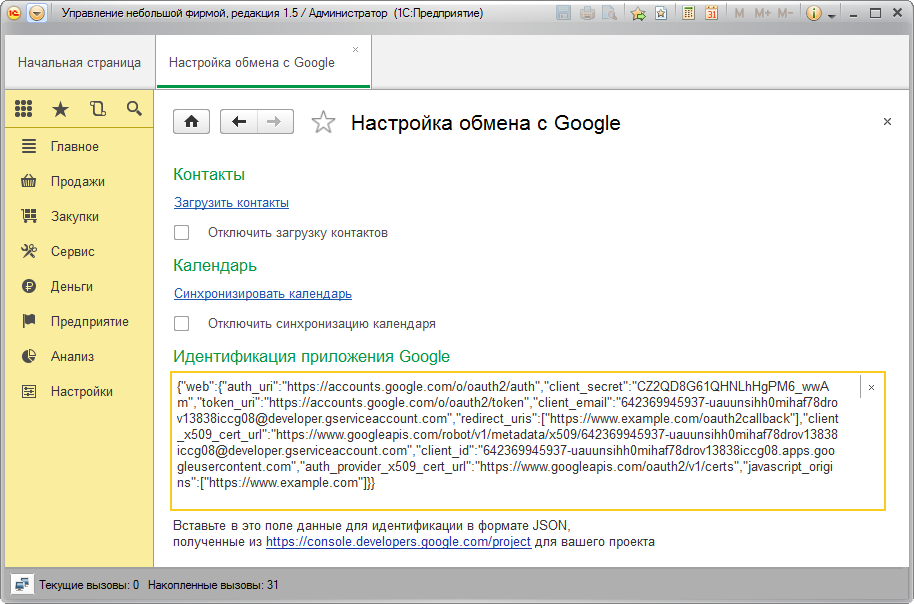Enable Отключить синхронизацию календаря checkbox

coord(182,324)
